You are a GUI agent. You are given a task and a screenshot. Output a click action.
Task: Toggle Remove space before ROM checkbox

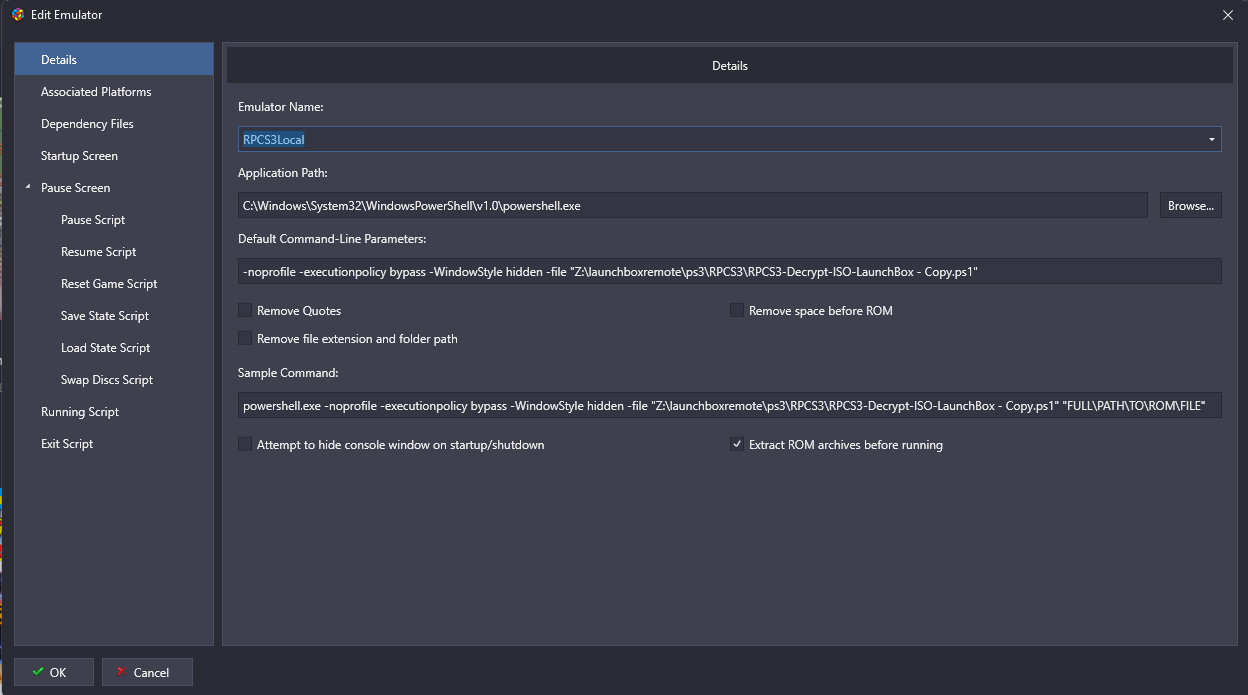coord(737,311)
